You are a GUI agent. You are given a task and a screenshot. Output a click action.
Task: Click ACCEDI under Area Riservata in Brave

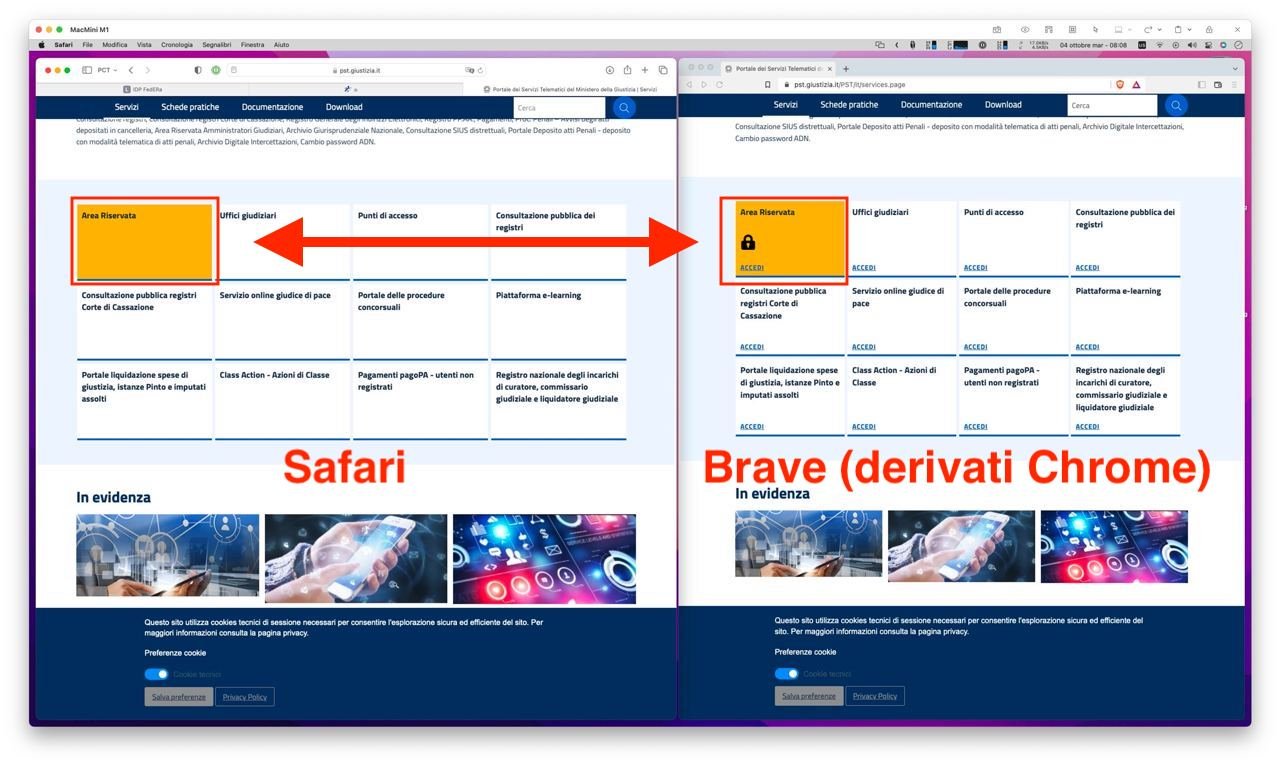coord(752,268)
